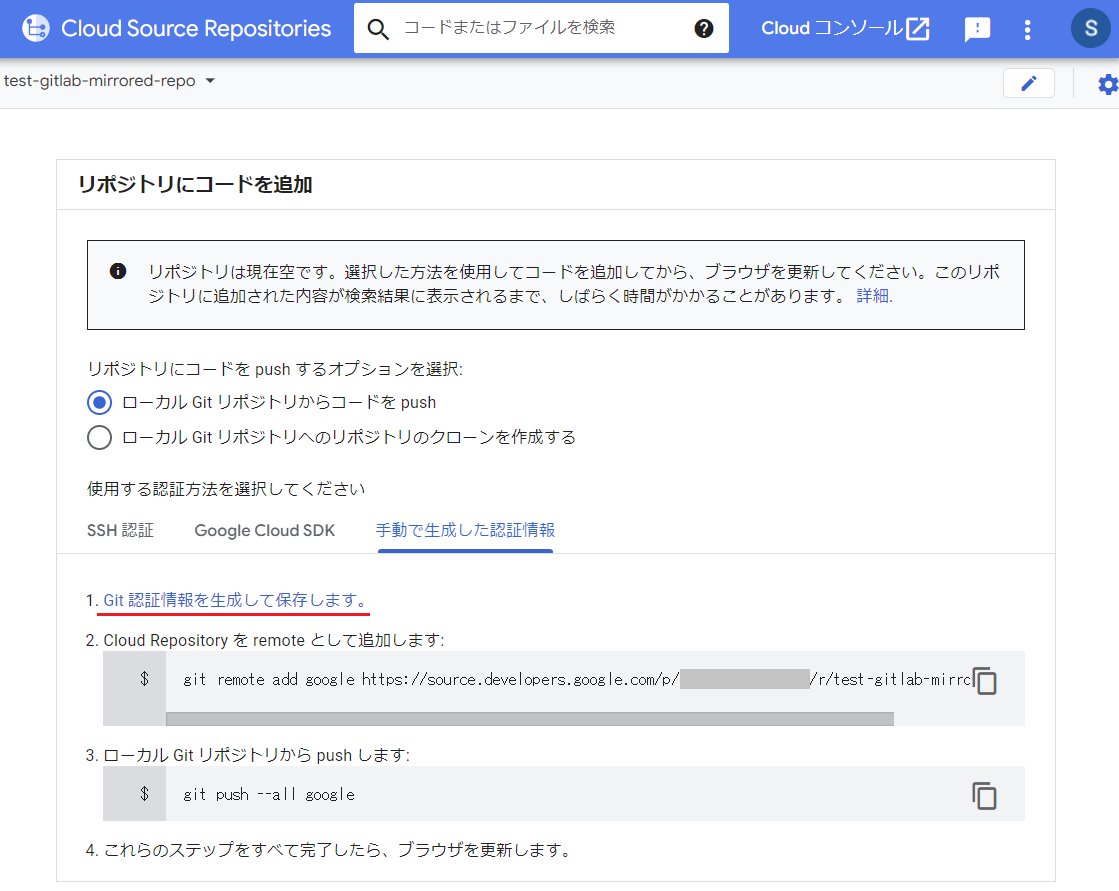The width and height of the screenshot is (1119, 891).
Task: Open the overflow three-dot menu
Action: 1027,28
